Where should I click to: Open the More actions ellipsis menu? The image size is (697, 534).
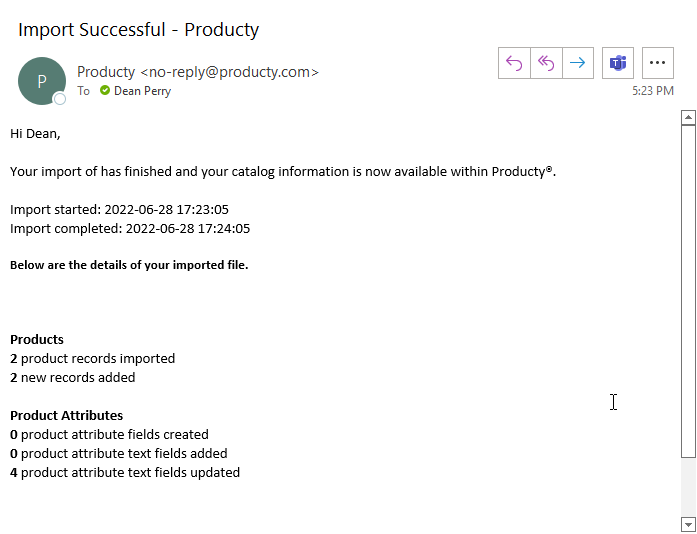[657, 63]
